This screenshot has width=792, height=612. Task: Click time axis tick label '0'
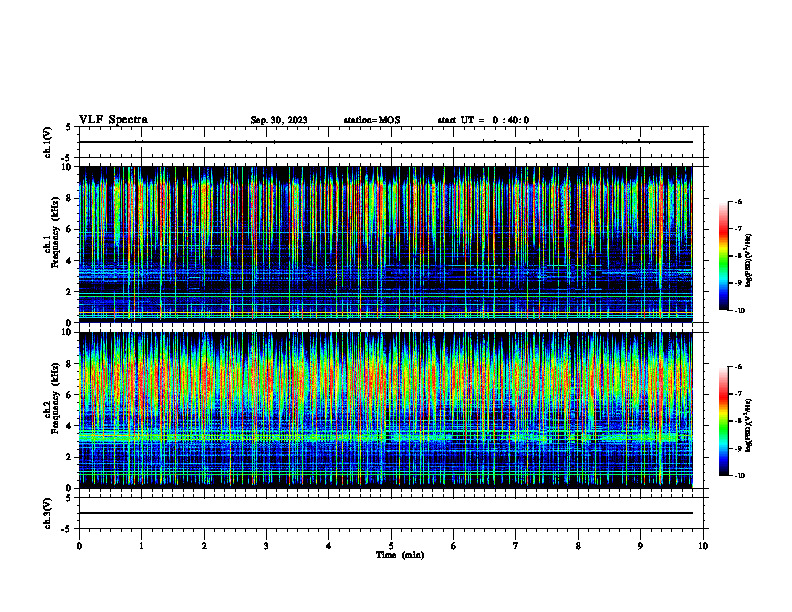pos(79,546)
